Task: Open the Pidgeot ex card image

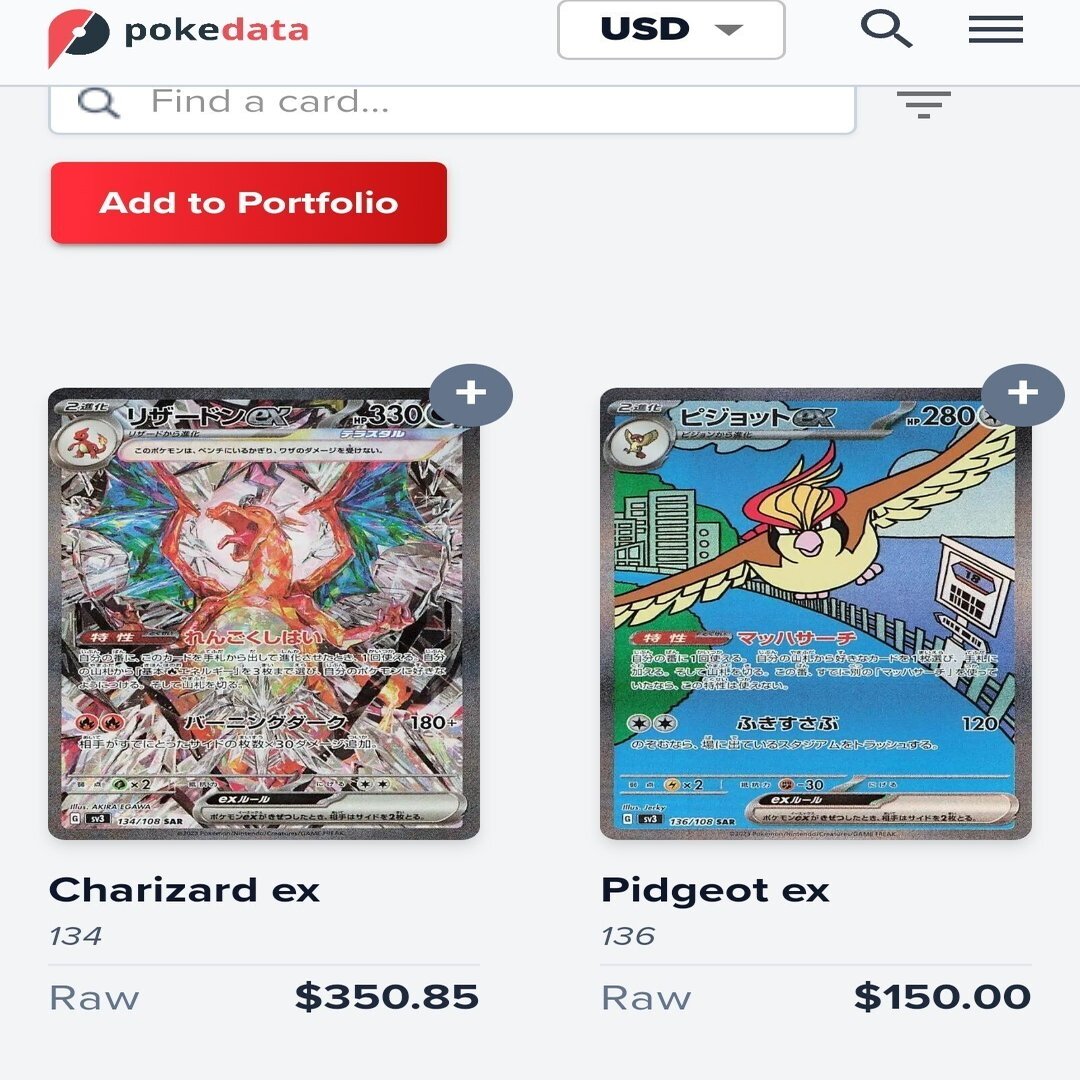Action: tap(816, 614)
